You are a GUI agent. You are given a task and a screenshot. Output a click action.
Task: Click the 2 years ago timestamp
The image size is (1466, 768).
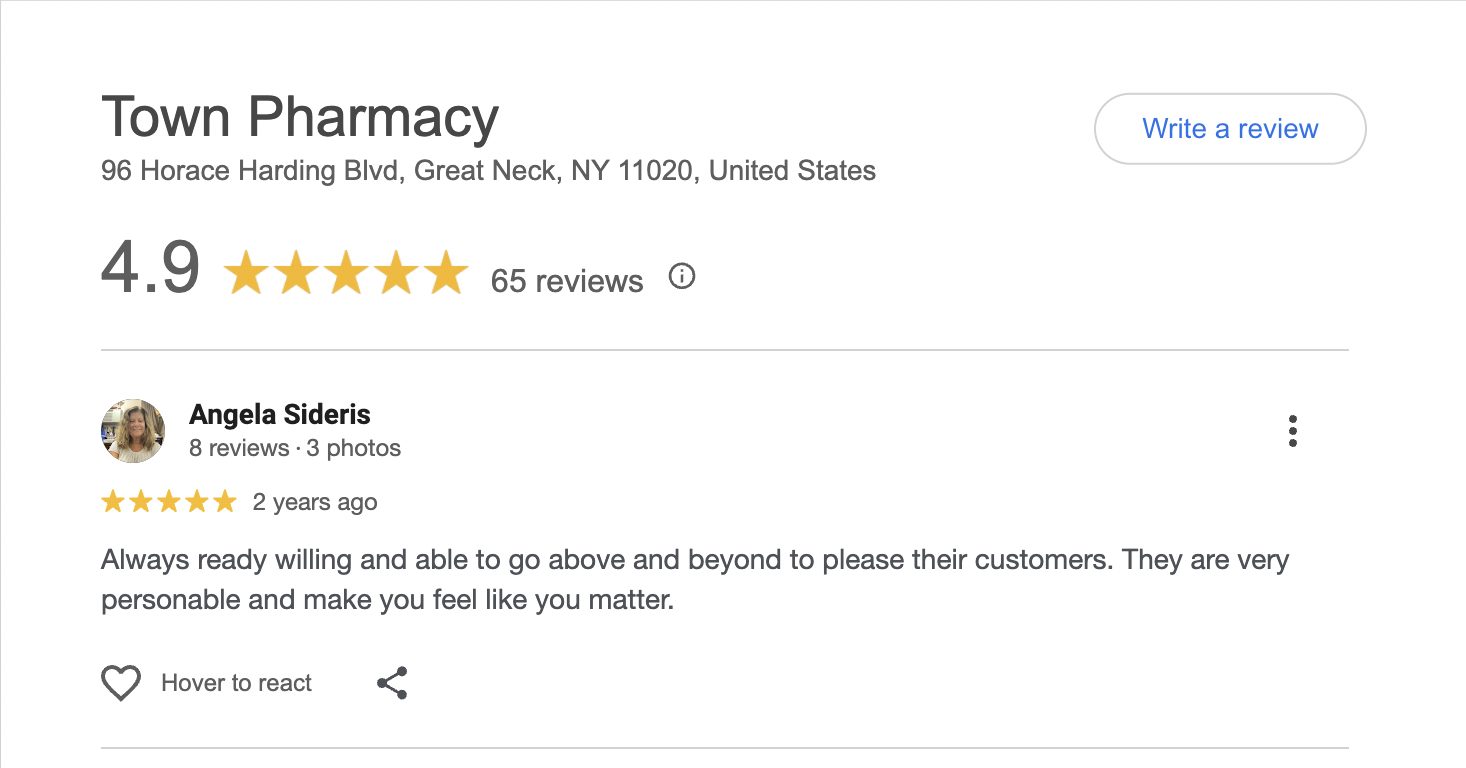click(315, 502)
